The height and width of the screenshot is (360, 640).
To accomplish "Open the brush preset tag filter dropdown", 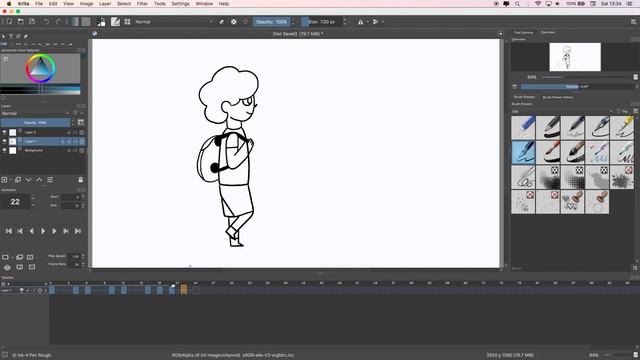I will click(562, 111).
